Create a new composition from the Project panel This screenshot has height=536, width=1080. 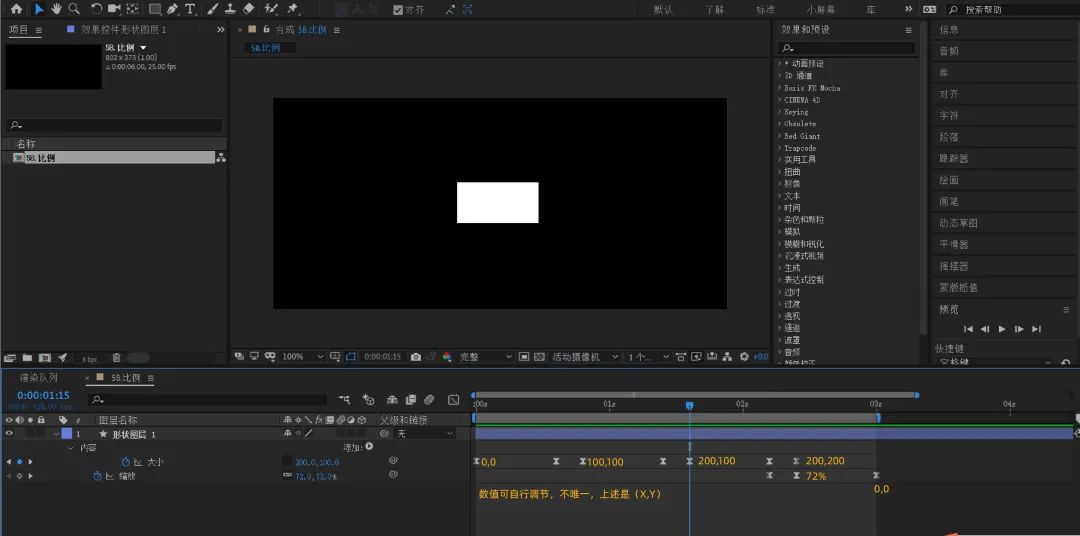pos(45,358)
